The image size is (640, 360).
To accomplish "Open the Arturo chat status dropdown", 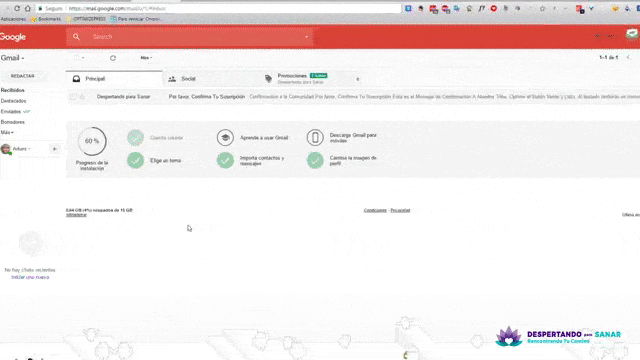I will coord(29,149).
